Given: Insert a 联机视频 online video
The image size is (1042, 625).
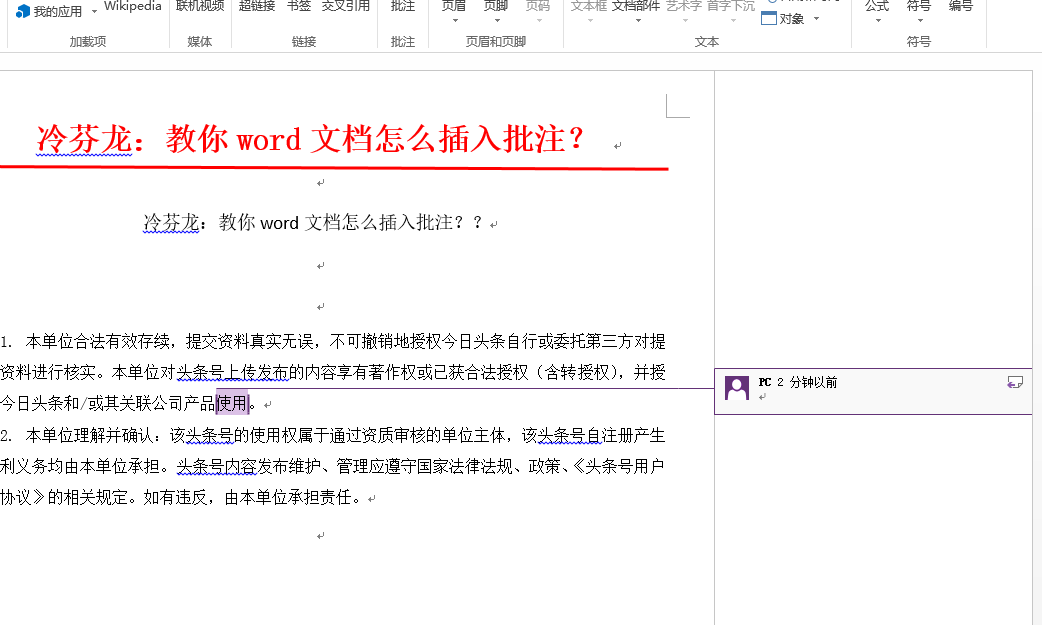Looking at the screenshot, I should [x=200, y=6].
